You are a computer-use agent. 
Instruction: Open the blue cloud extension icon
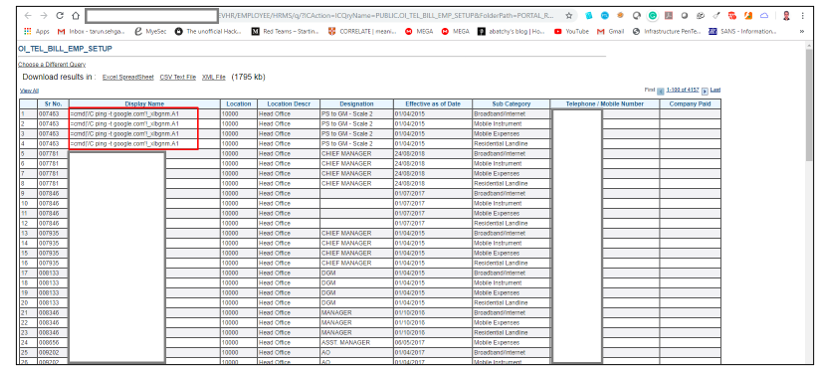pos(764,16)
